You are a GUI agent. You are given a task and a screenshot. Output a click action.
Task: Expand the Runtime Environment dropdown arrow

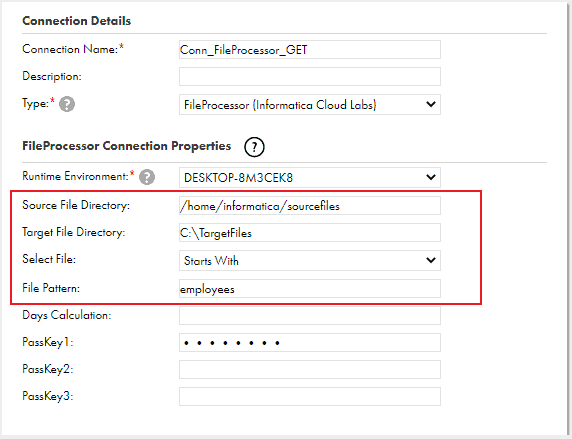[431, 177]
